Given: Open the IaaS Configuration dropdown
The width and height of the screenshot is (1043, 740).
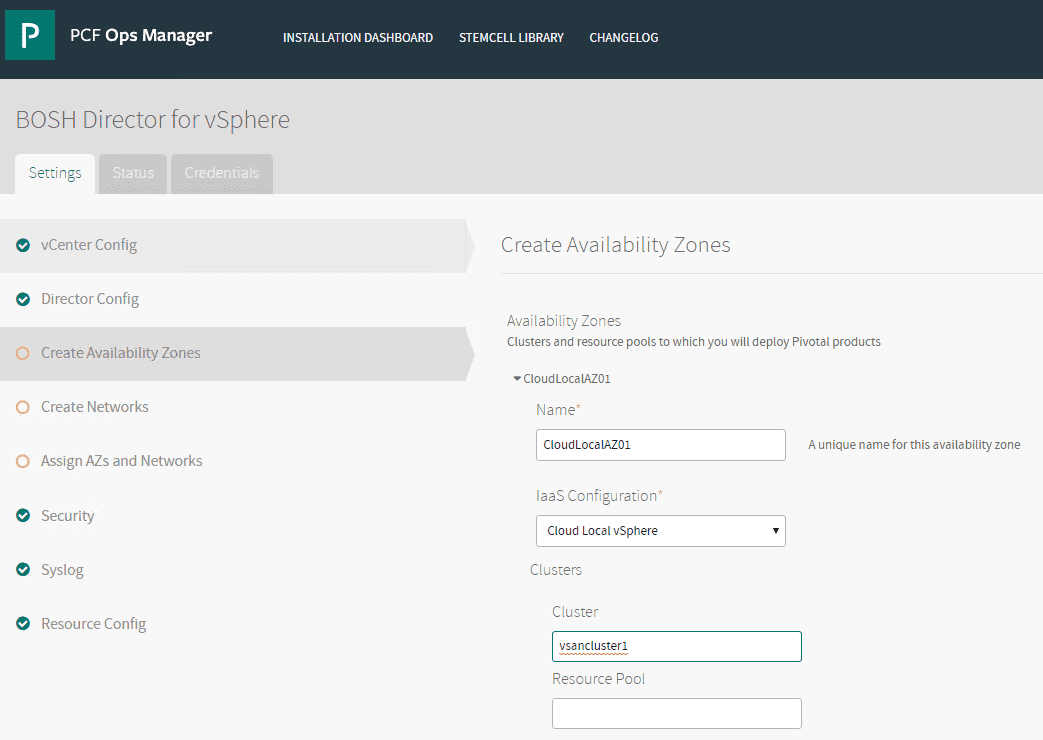Looking at the screenshot, I should click(x=660, y=531).
